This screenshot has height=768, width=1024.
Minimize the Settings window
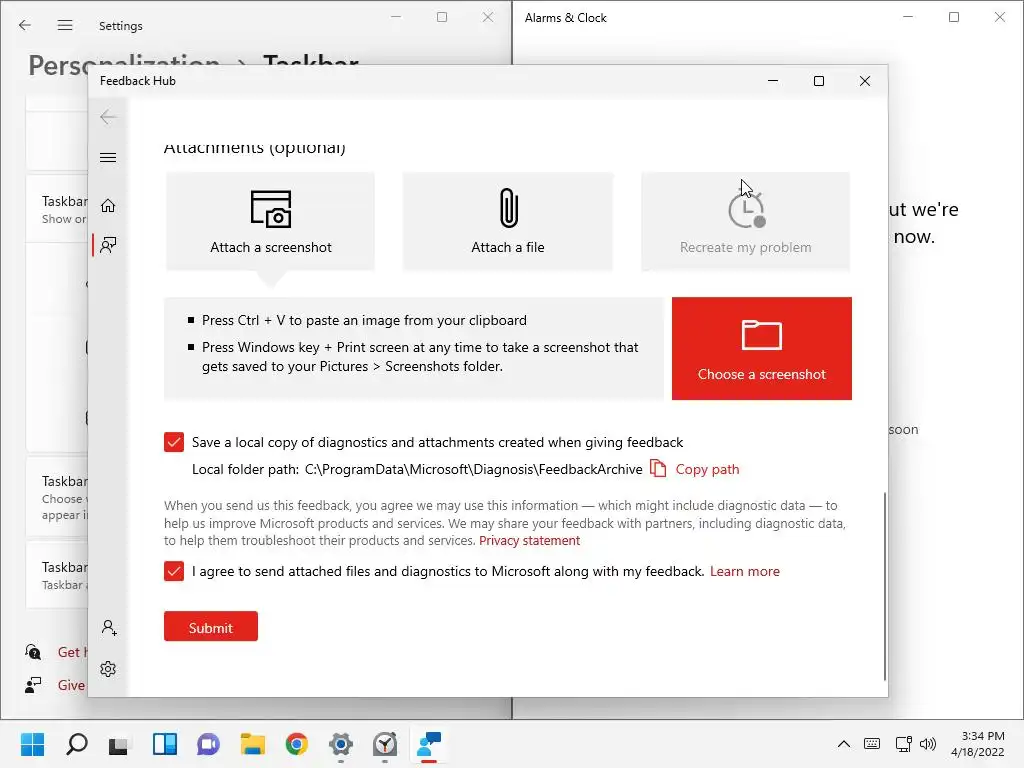(x=396, y=18)
